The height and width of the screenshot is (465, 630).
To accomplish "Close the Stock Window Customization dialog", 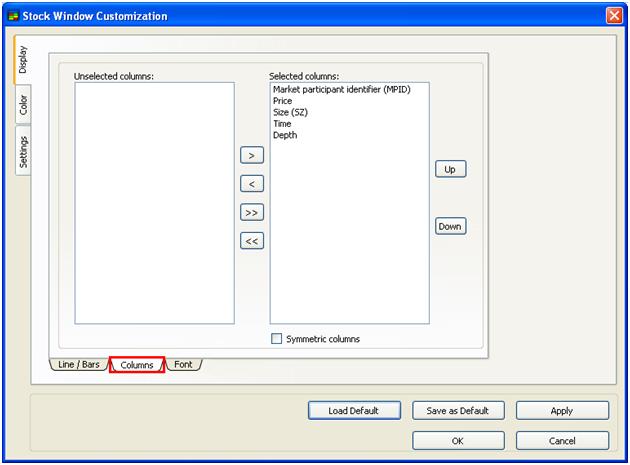I will coord(613,16).
